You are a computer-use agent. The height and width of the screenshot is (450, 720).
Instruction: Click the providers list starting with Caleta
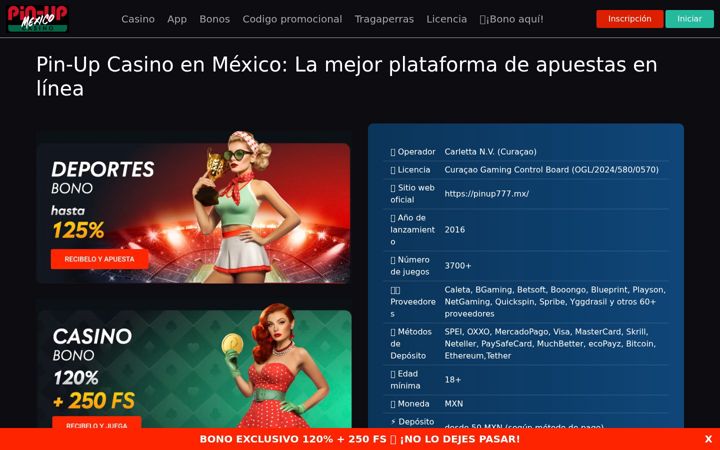click(x=555, y=302)
